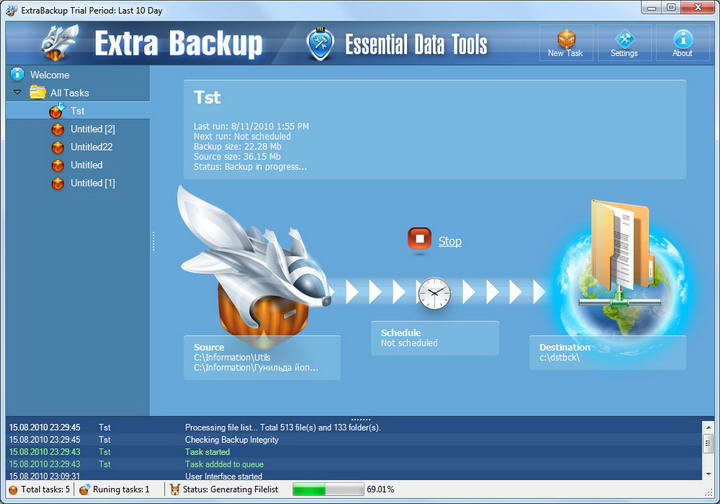Click 'Backup size: 22.28 Mb' text
Image resolution: width=720 pixels, height=504 pixels.
coord(237,146)
